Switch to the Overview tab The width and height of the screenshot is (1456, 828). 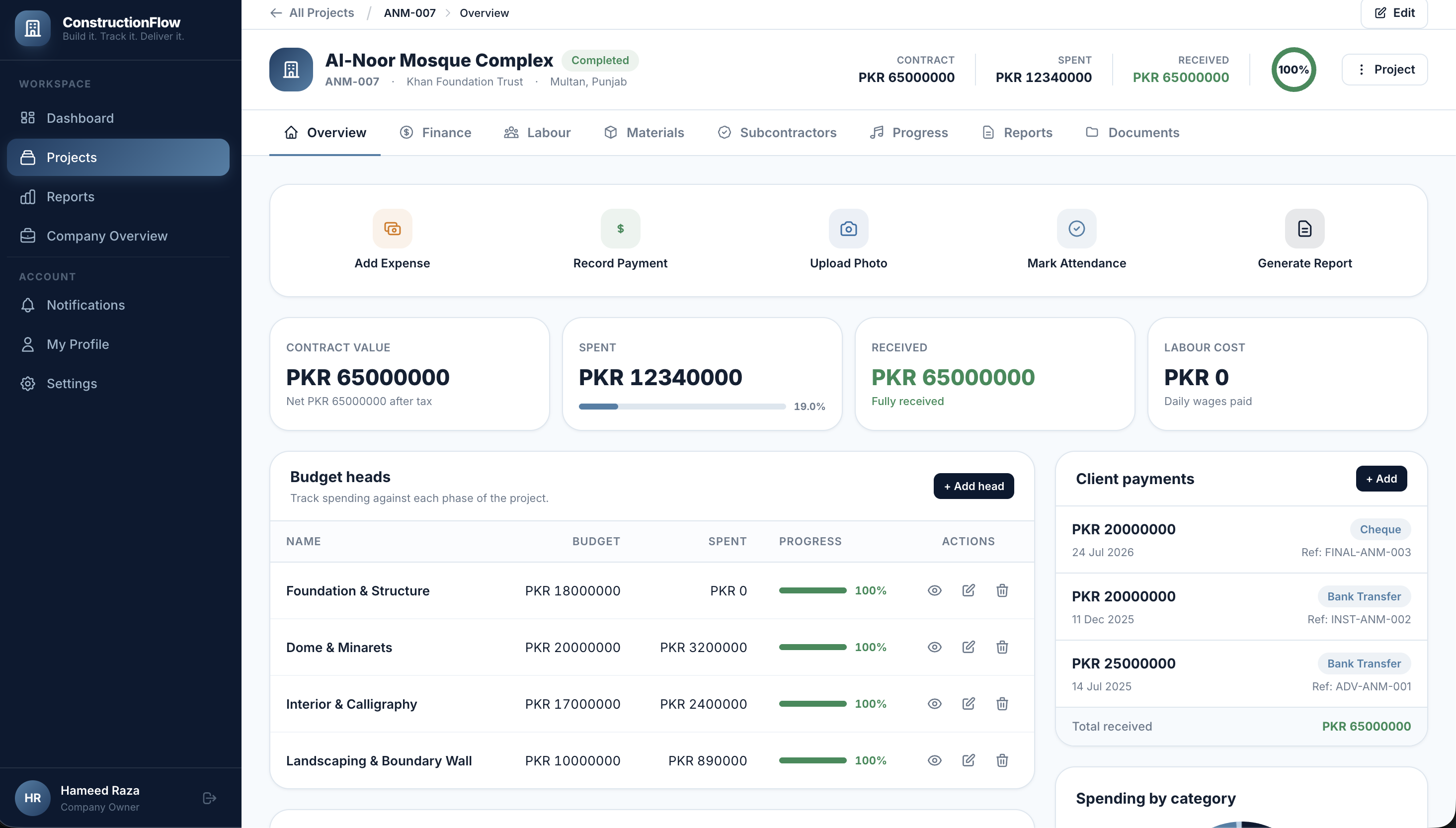tap(324, 133)
